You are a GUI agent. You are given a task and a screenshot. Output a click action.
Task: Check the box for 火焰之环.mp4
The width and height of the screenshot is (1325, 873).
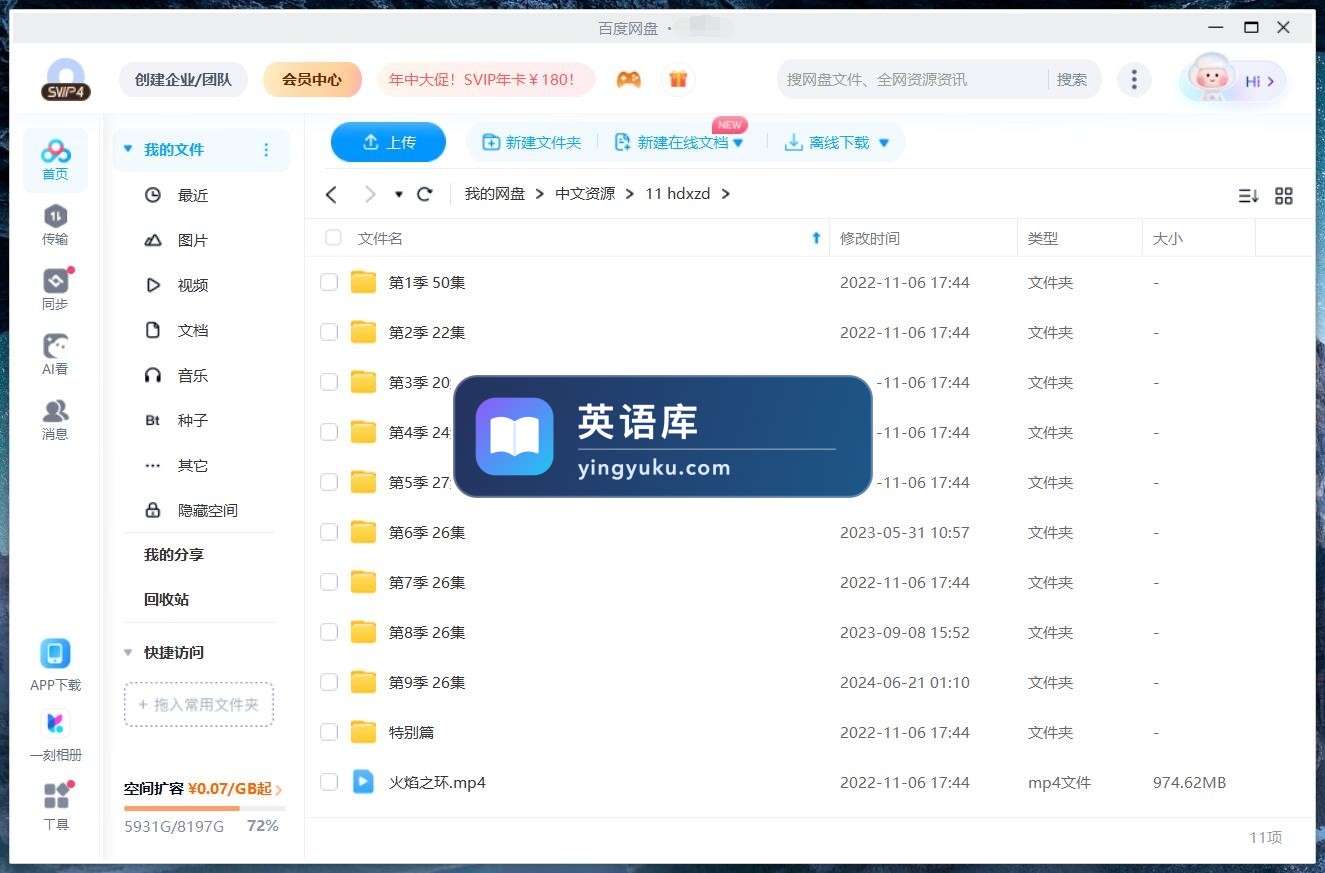coord(329,782)
